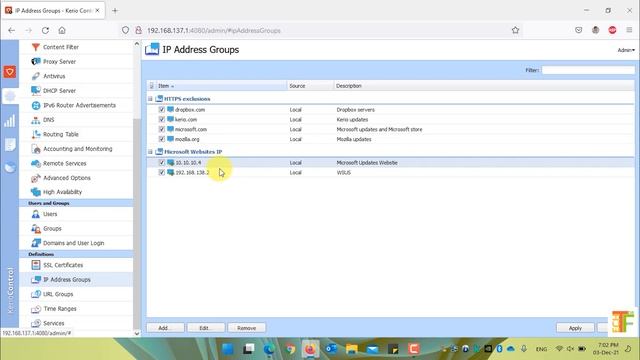
Task: Toggle kerio.com checkbox
Action: coord(162,120)
